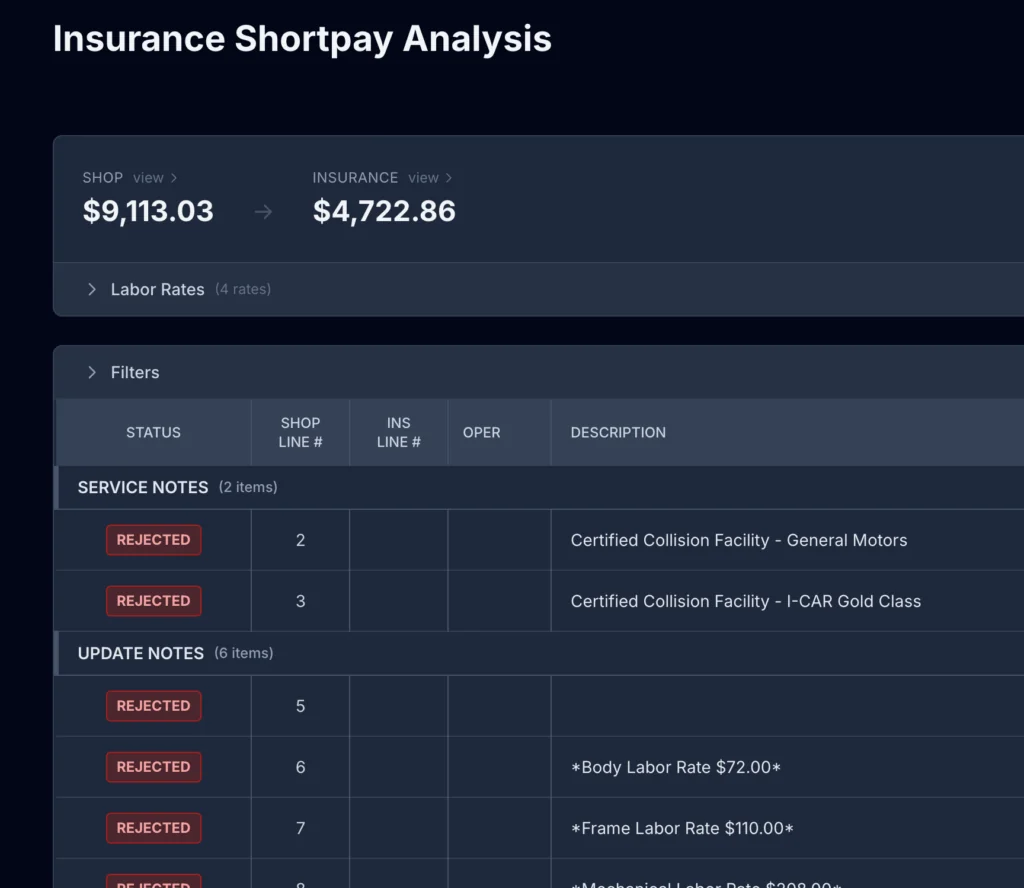Image resolution: width=1024 pixels, height=888 pixels.
Task: Click REJECTED badge on shop line 3
Action: (153, 601)
